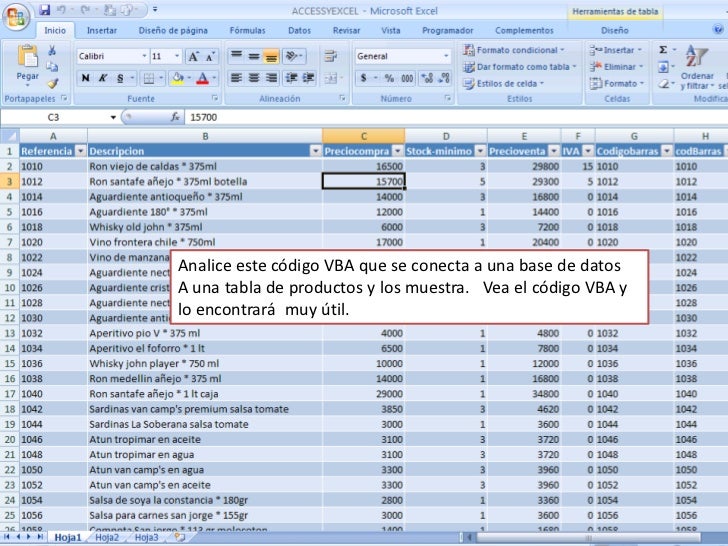Screen dimensions: 728x546
Task: Open the Name Box dropdown arrow
Action: click(113, 117)
